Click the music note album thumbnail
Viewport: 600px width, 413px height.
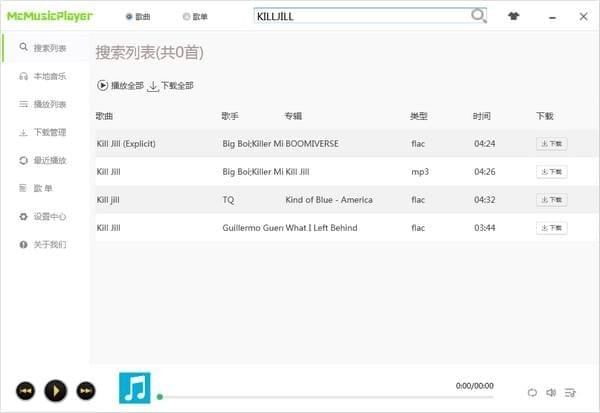click(135, 388)
